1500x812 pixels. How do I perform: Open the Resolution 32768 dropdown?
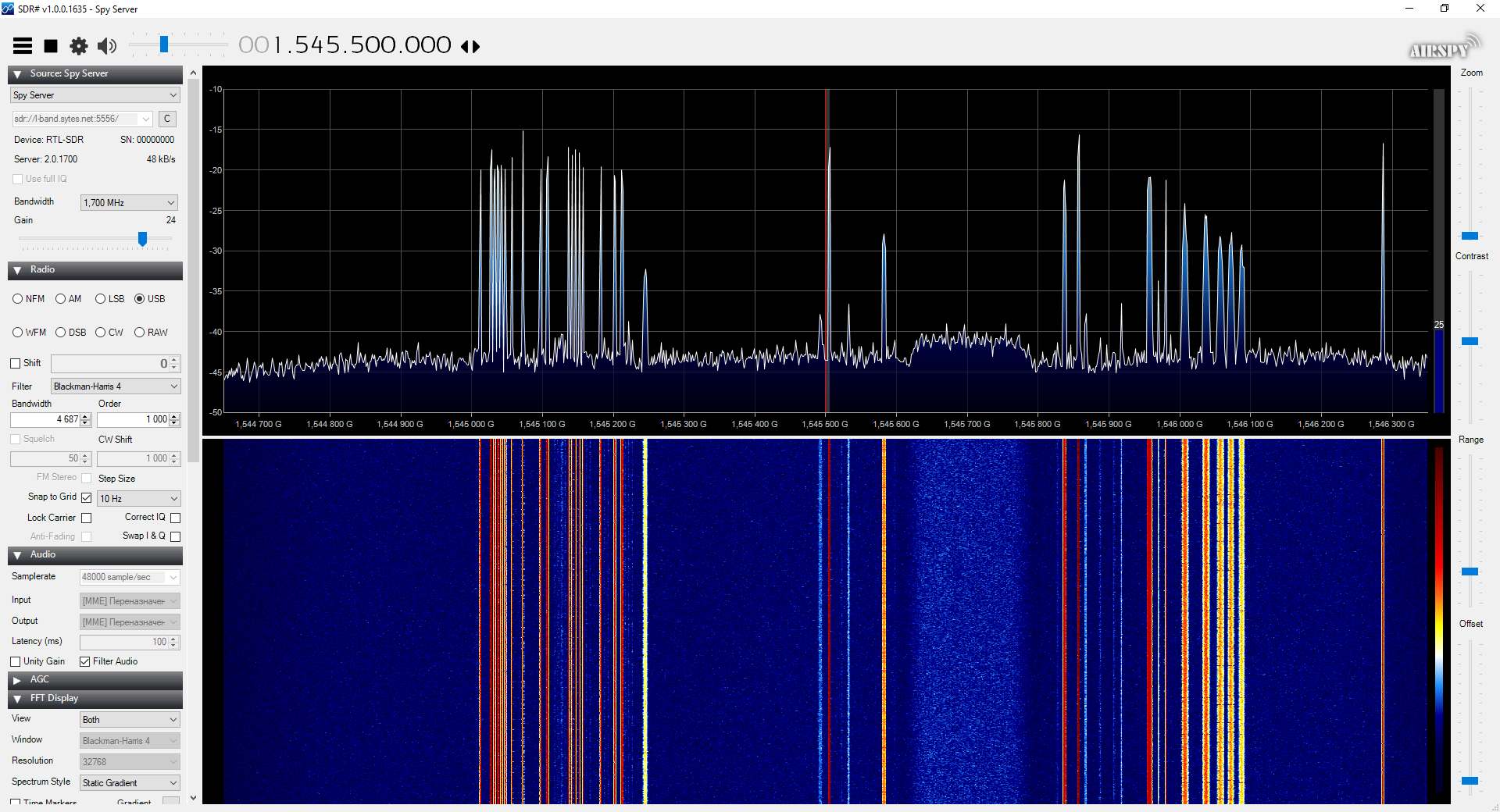tap(130, 762)
